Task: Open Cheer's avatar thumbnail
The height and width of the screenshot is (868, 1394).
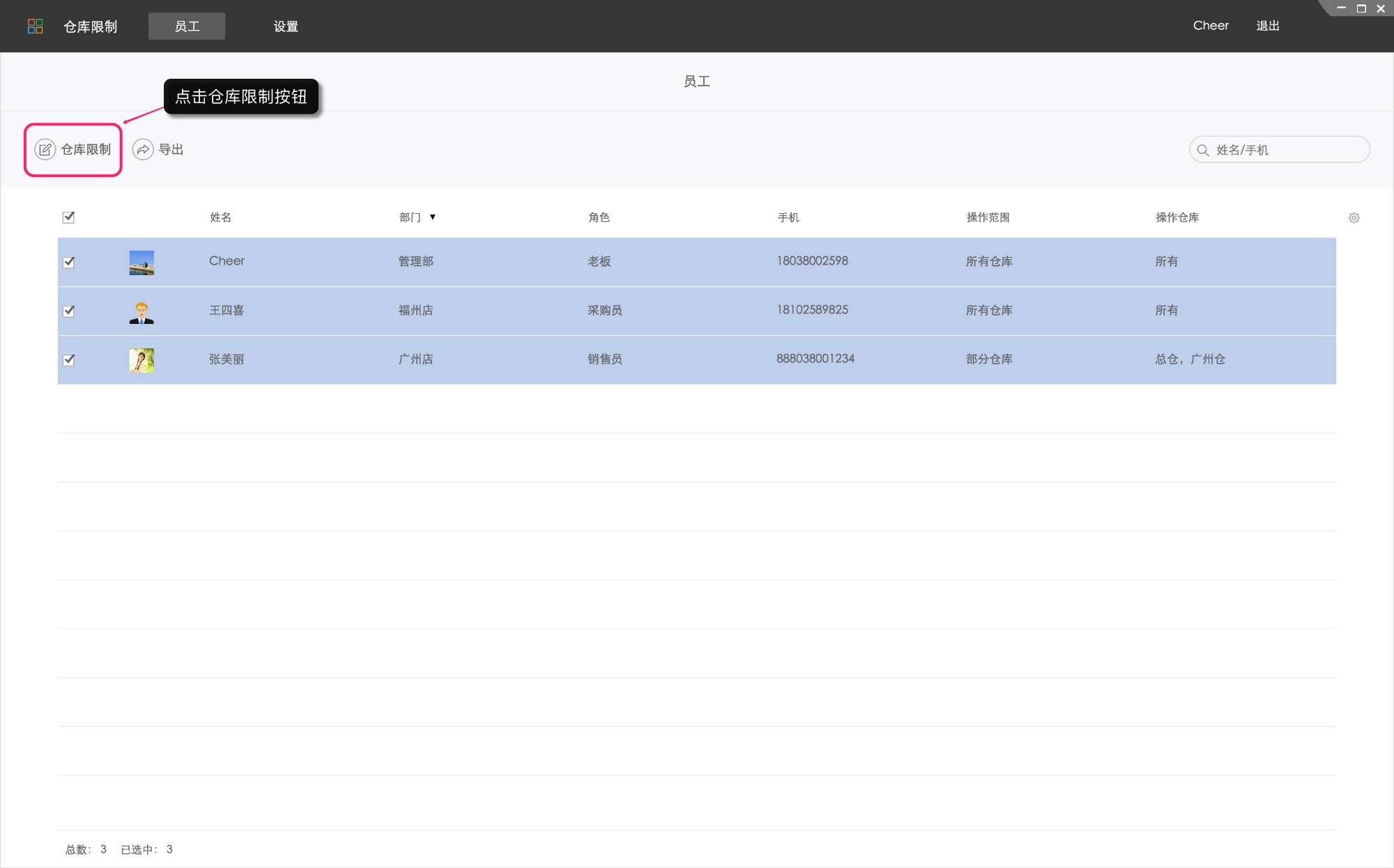Action: tap(141, 263)
